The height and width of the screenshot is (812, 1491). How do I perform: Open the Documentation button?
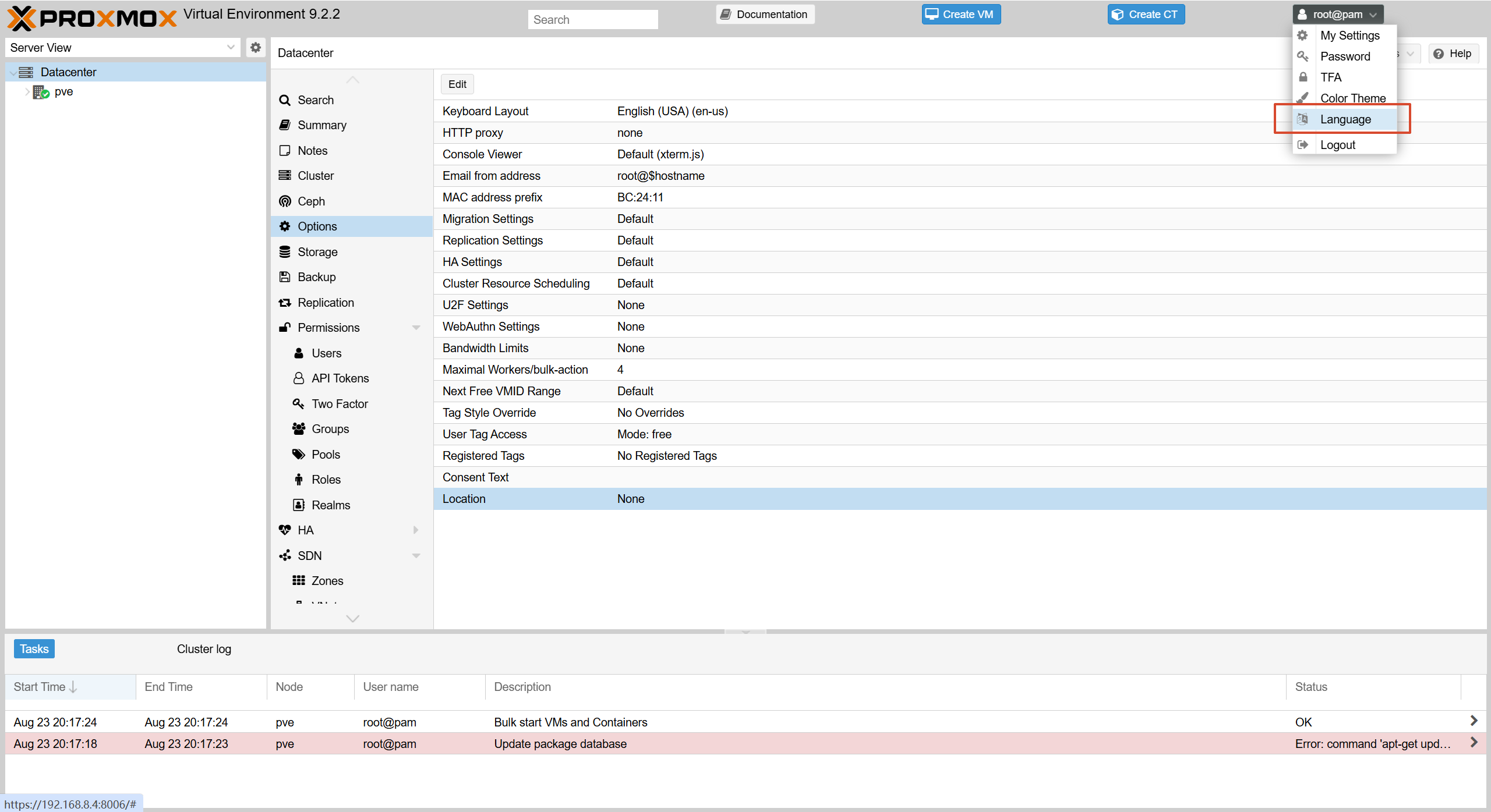765,15
